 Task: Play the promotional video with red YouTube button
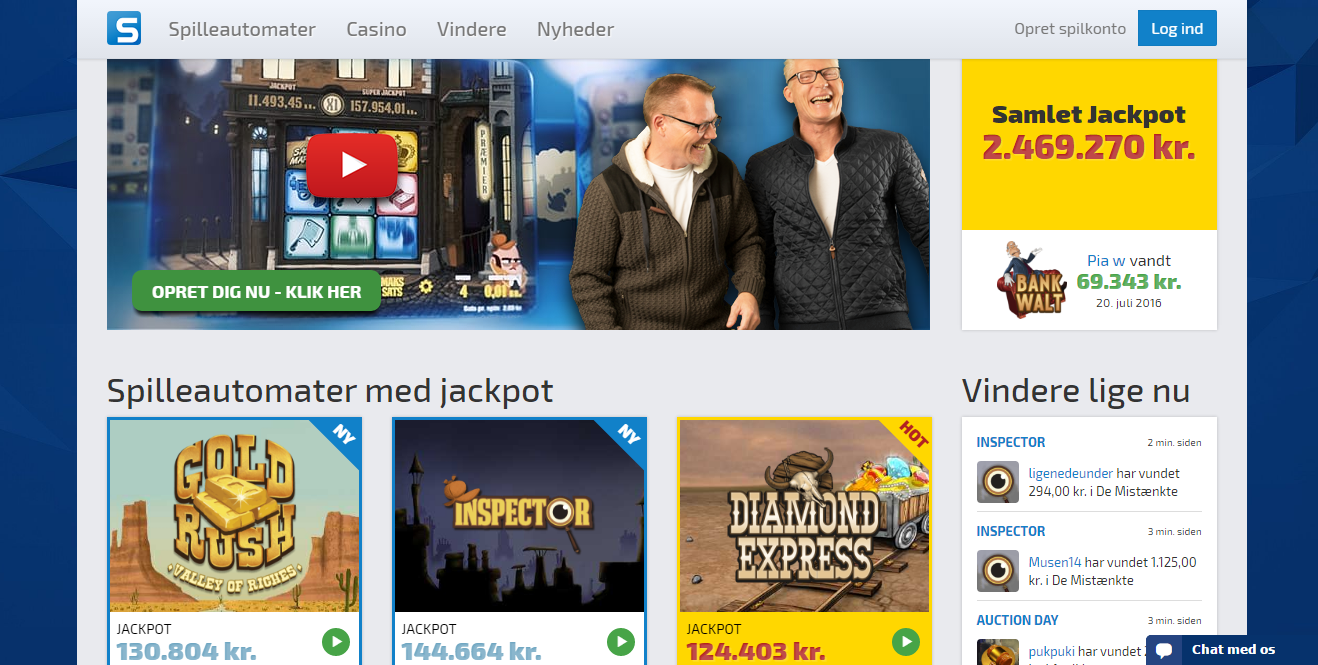[x=352, y=165]
